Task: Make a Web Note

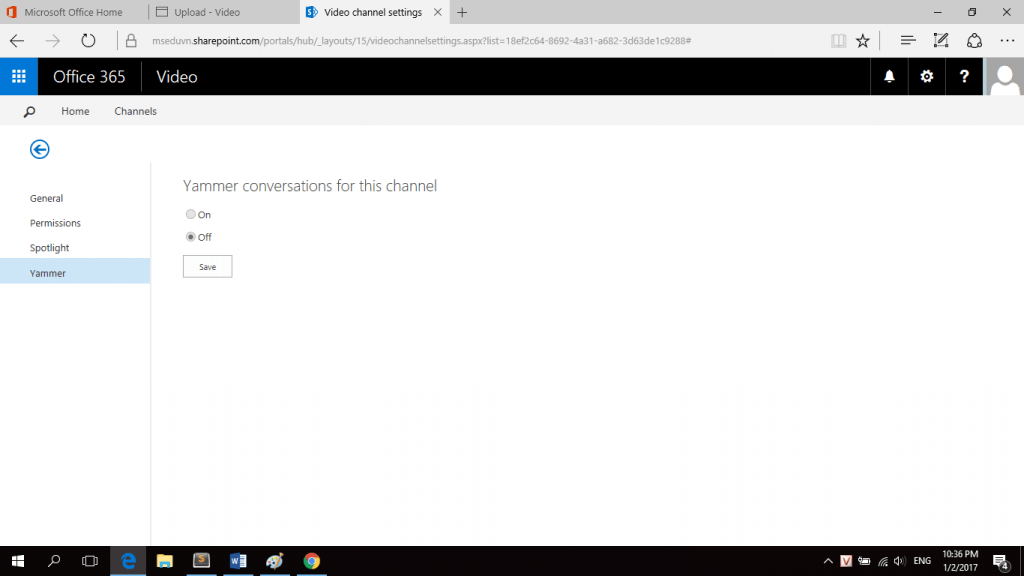Action: 941,40
